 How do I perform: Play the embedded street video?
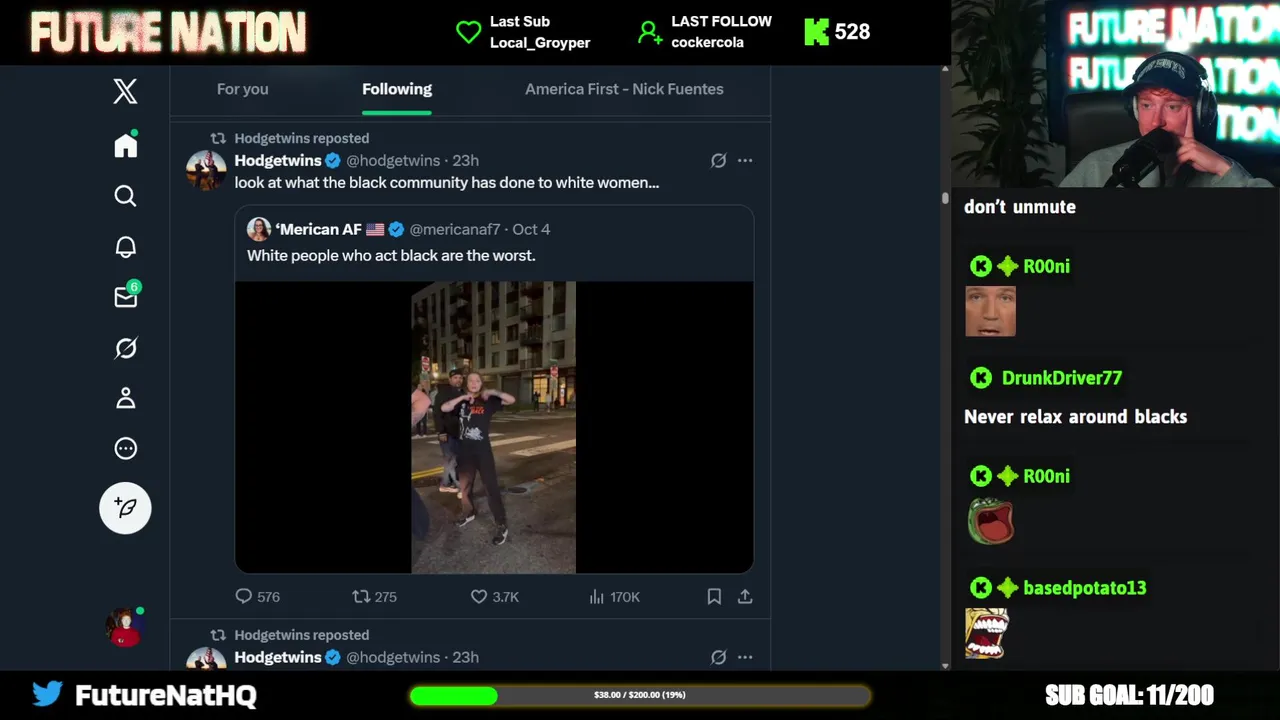pyautogui.click(x=494, y=427)
